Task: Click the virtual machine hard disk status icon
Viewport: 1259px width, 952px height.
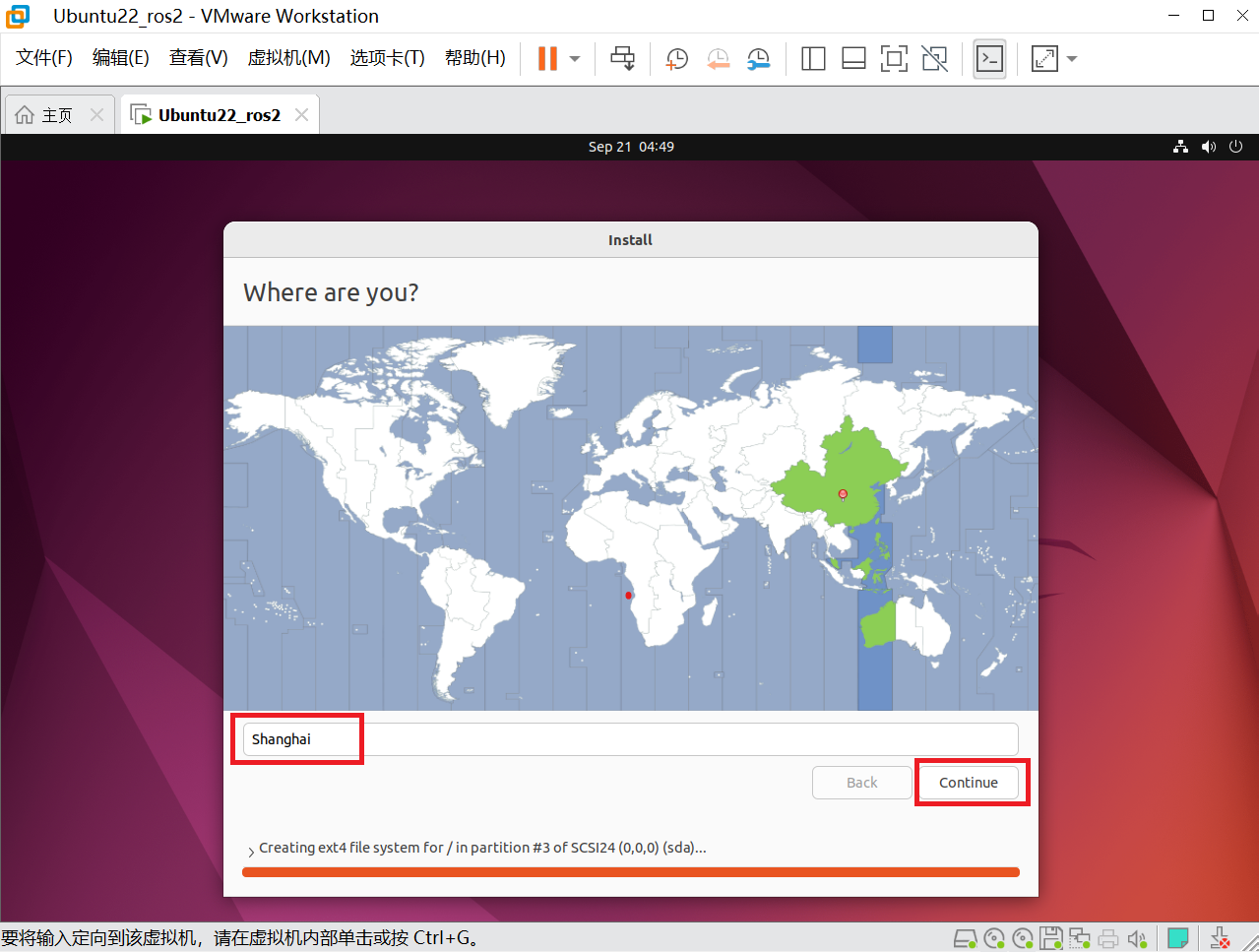Action: [965, 938]
